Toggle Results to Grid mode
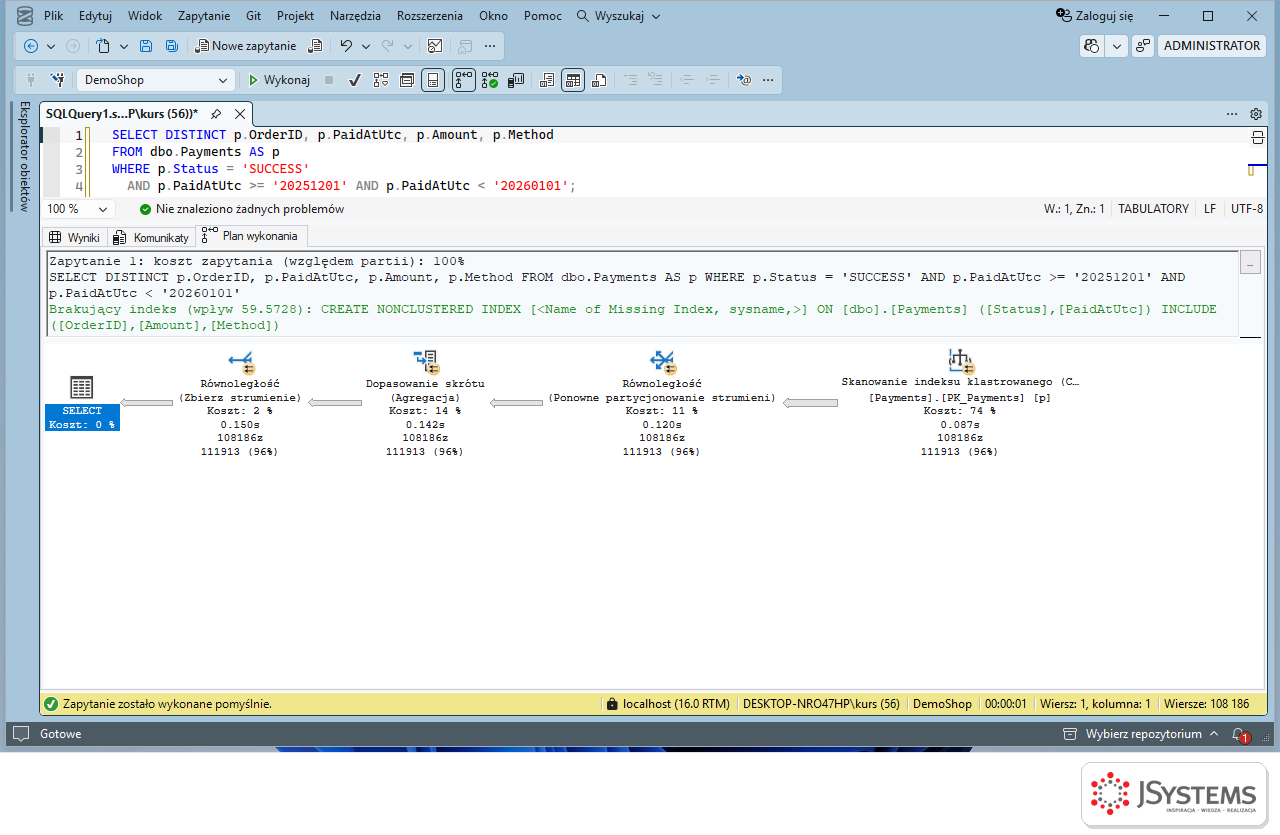This screenshot has height=835, width=1280. coord(573,80)
